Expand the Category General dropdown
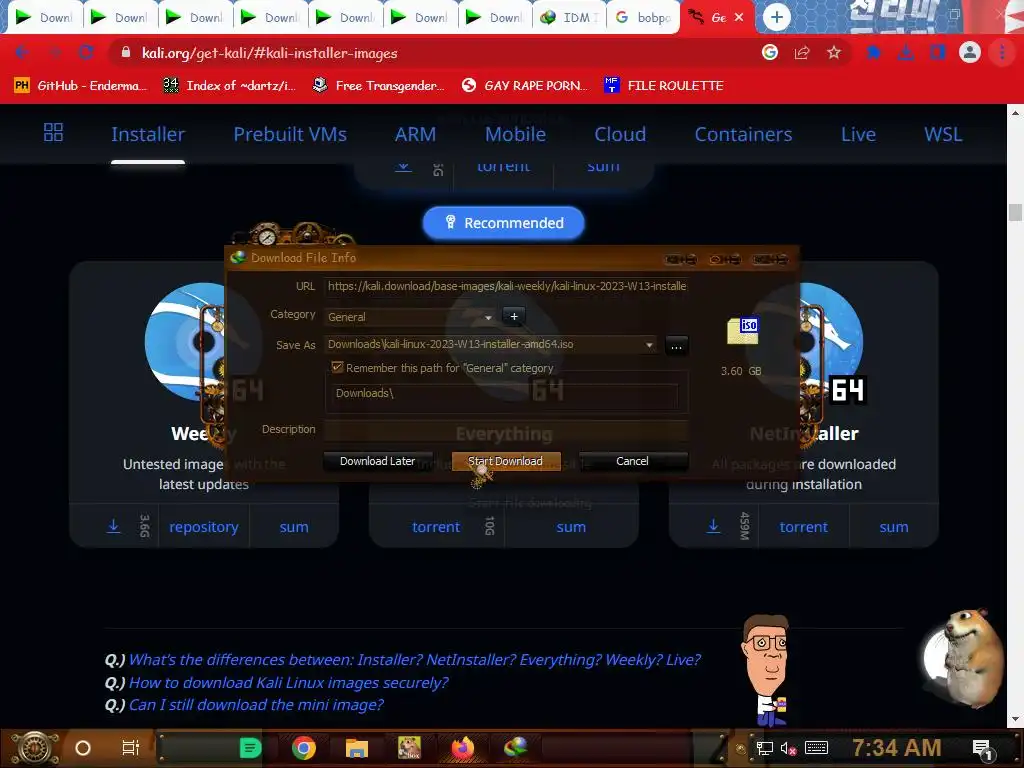Image resolution: width=1024 pixels, height=768 pixels. [x=488, y=317]
